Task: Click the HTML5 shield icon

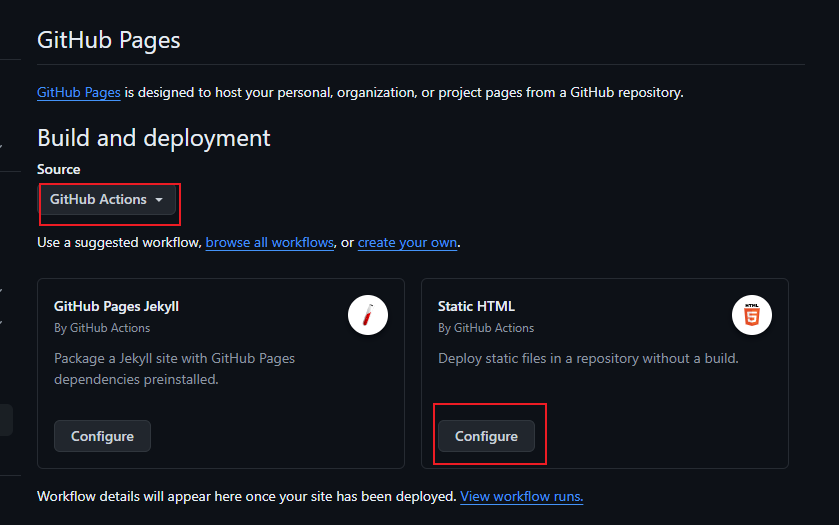Action: coord(752,316)
